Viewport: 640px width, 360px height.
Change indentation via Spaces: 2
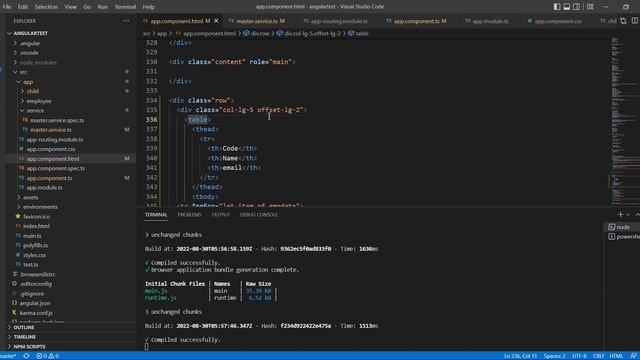pos(554,356)
